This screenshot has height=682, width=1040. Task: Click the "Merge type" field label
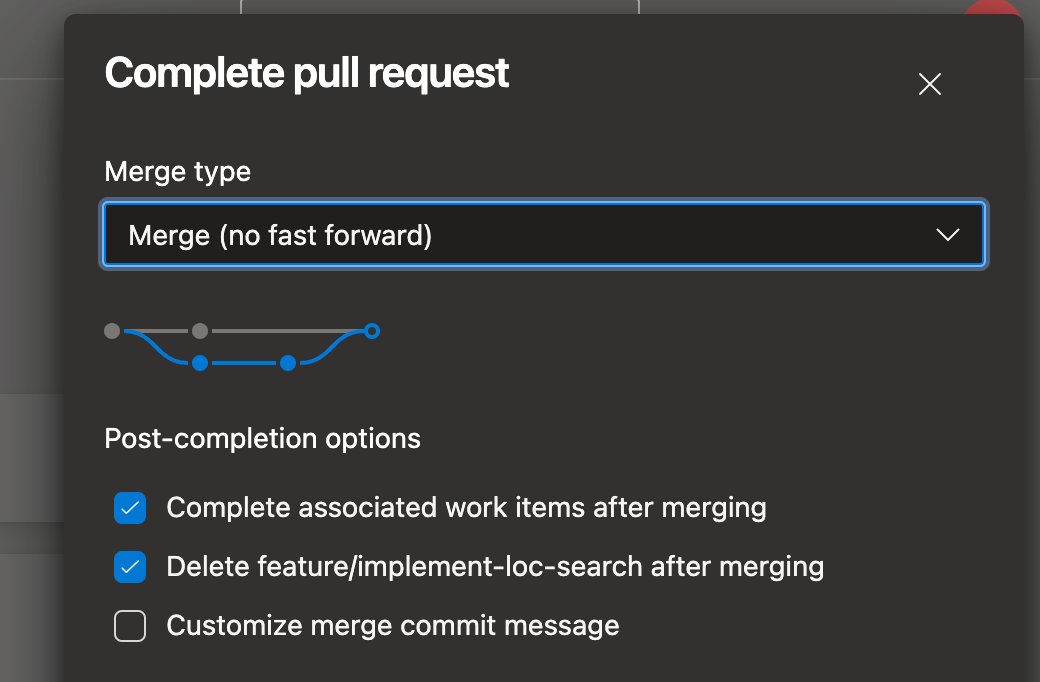177,172
